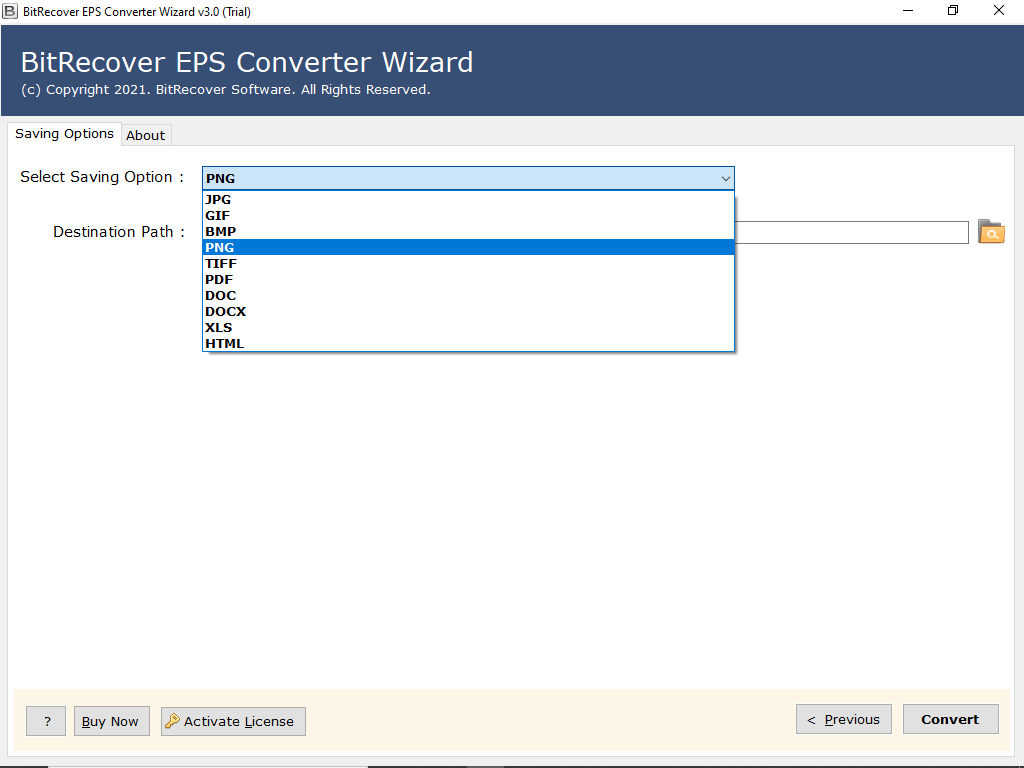Click the BitRecover app logo in title bar

coord(10,11)
